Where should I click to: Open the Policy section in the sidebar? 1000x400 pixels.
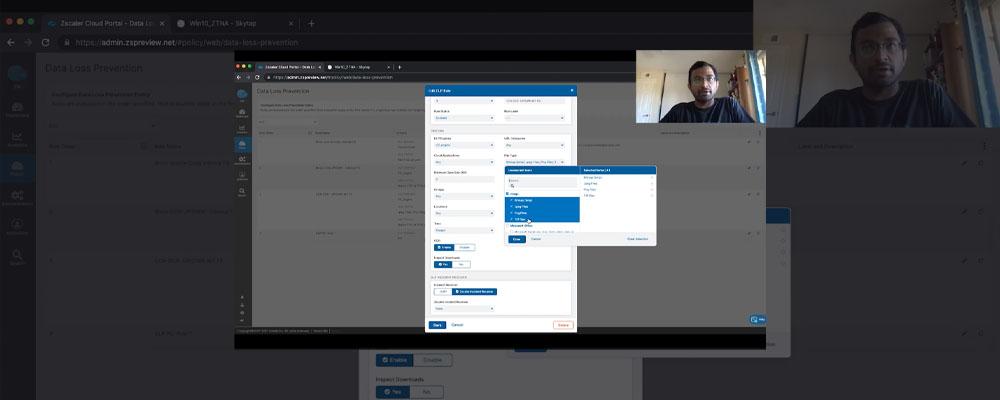pos(243,145)
